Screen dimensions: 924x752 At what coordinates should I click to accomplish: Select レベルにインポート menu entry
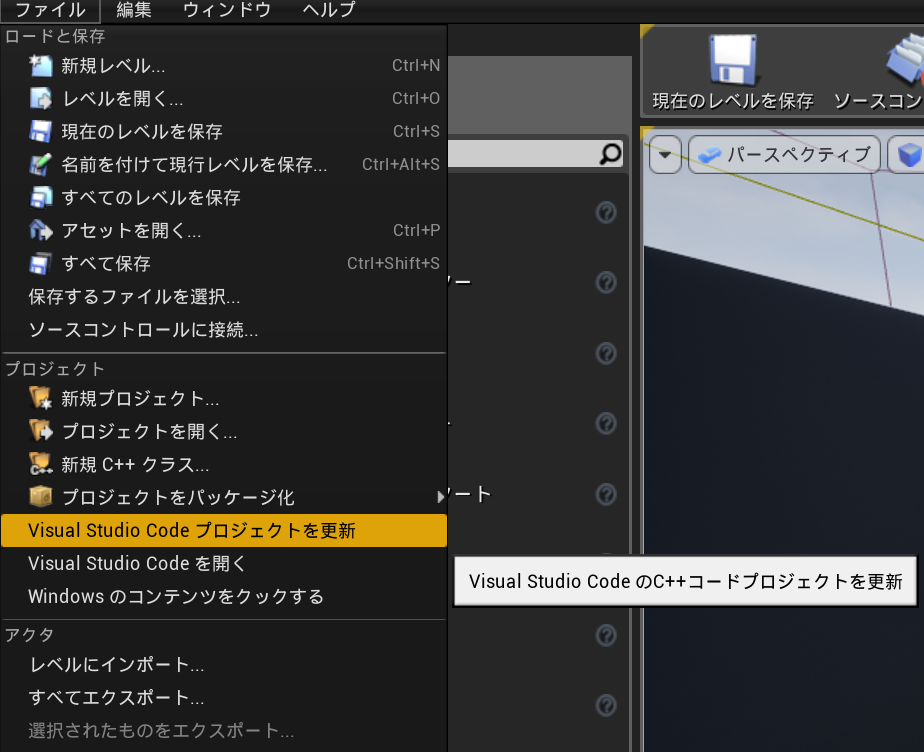(223, 665)
